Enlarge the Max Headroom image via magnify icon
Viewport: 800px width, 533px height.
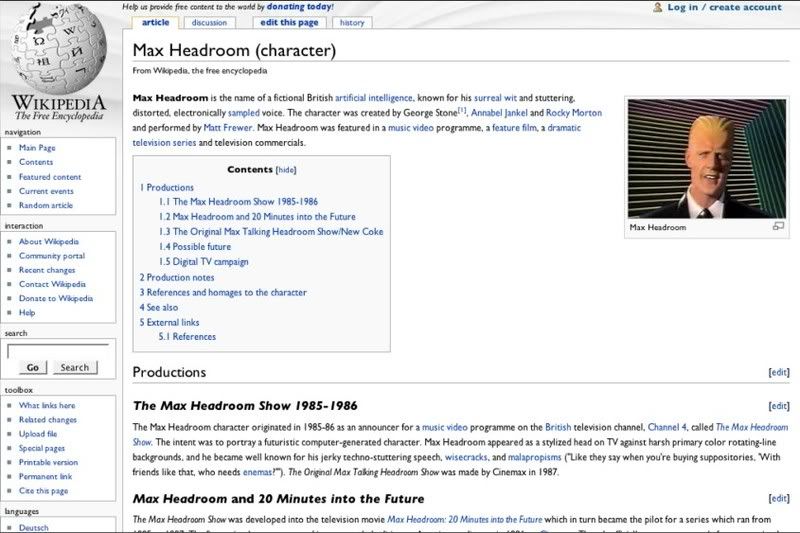coord(778,226)
